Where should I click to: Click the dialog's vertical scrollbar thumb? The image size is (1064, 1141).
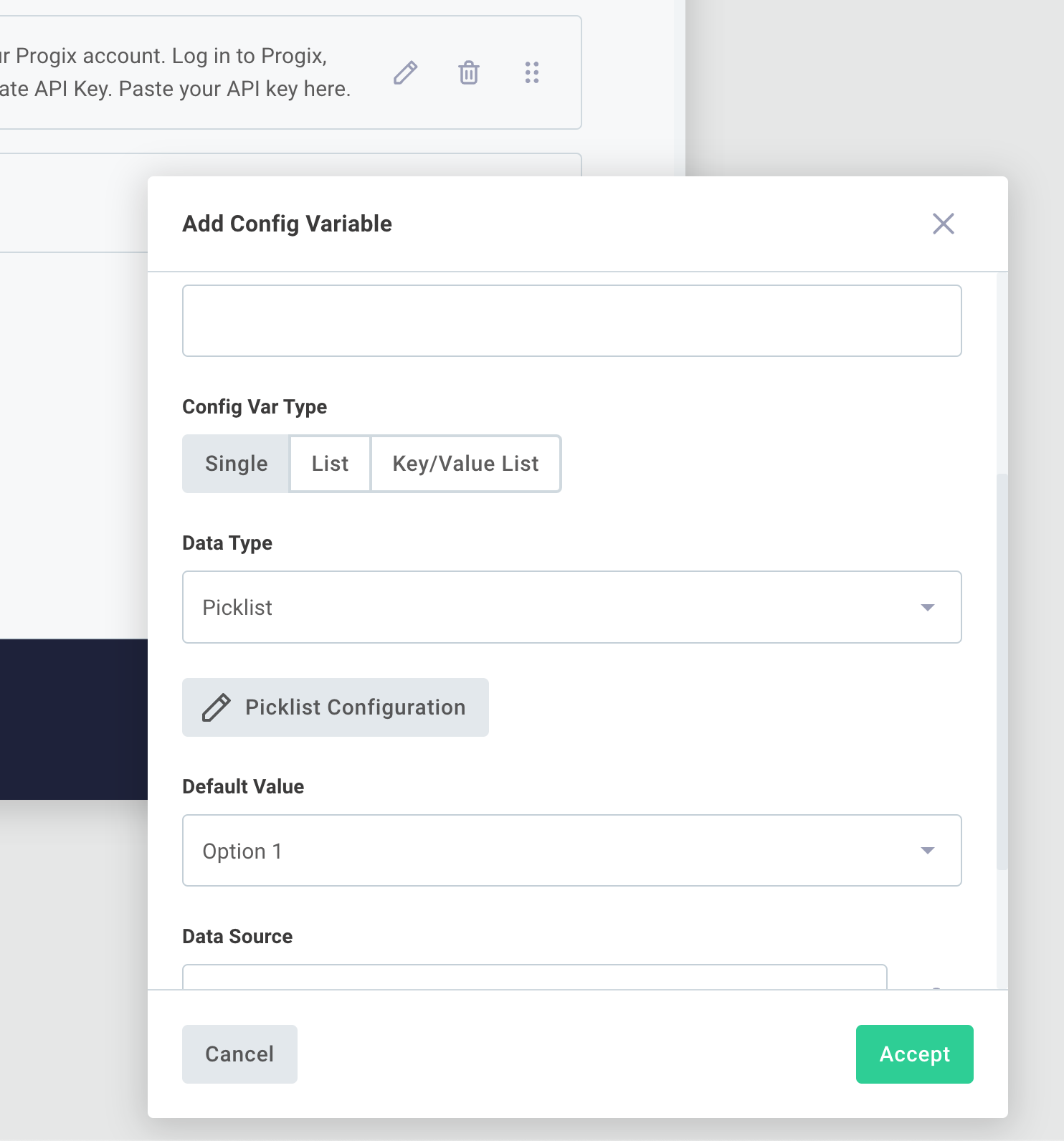click(x=1002, y=672)
